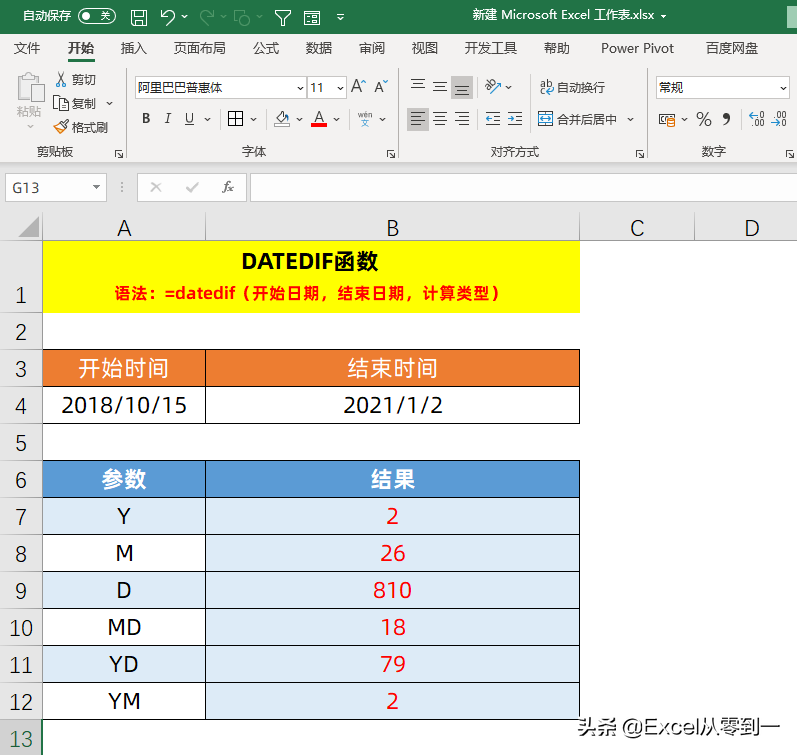Open the 文件 menu tab
The height and width of the screenshot is (755, 797).
point(27,48)
